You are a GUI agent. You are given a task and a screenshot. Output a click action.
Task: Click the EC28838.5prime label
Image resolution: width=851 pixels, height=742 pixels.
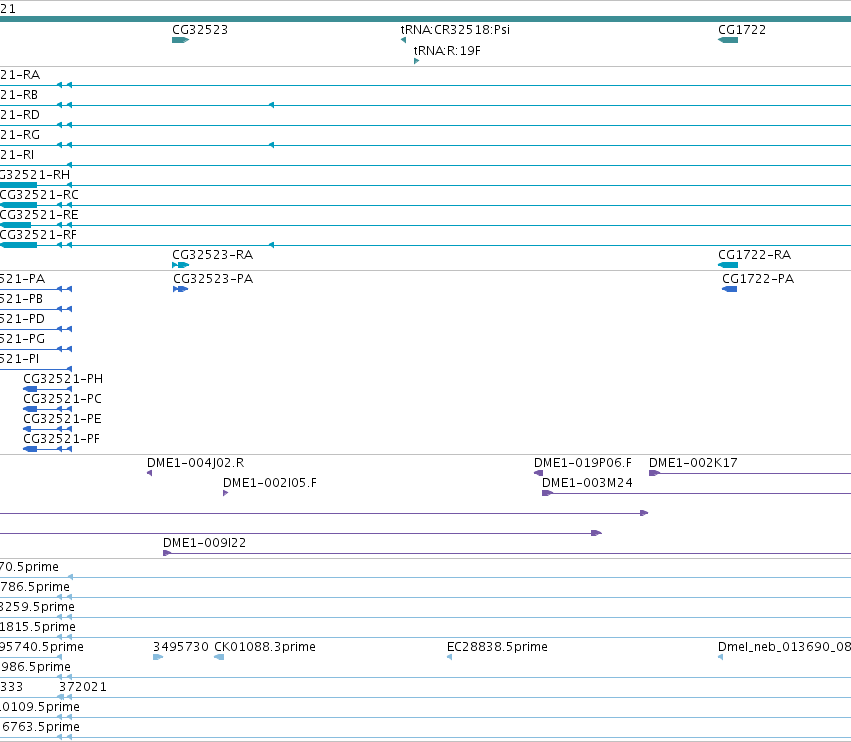tap(497, 647)
